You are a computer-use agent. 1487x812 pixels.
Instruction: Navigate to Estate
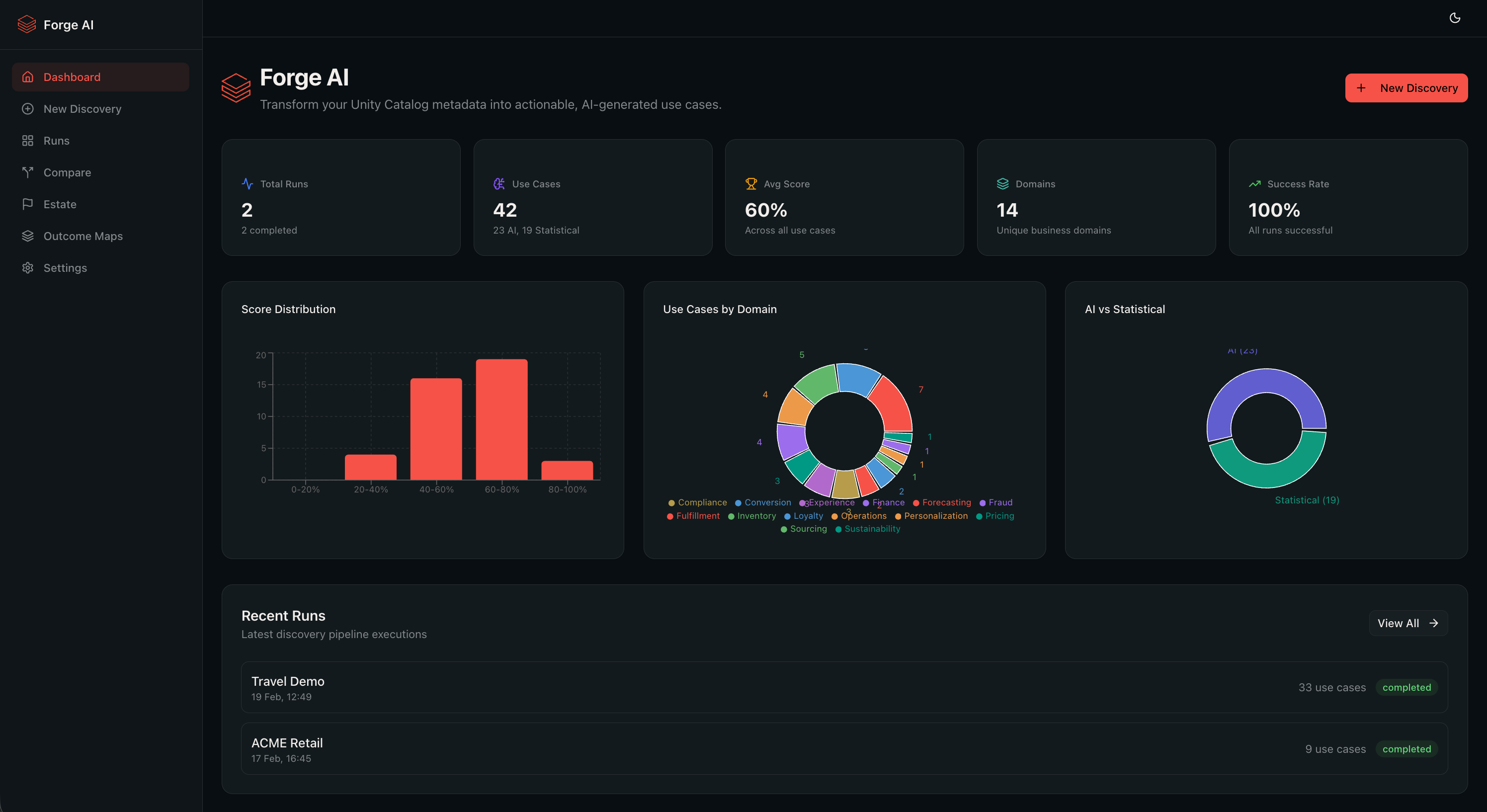100,204
